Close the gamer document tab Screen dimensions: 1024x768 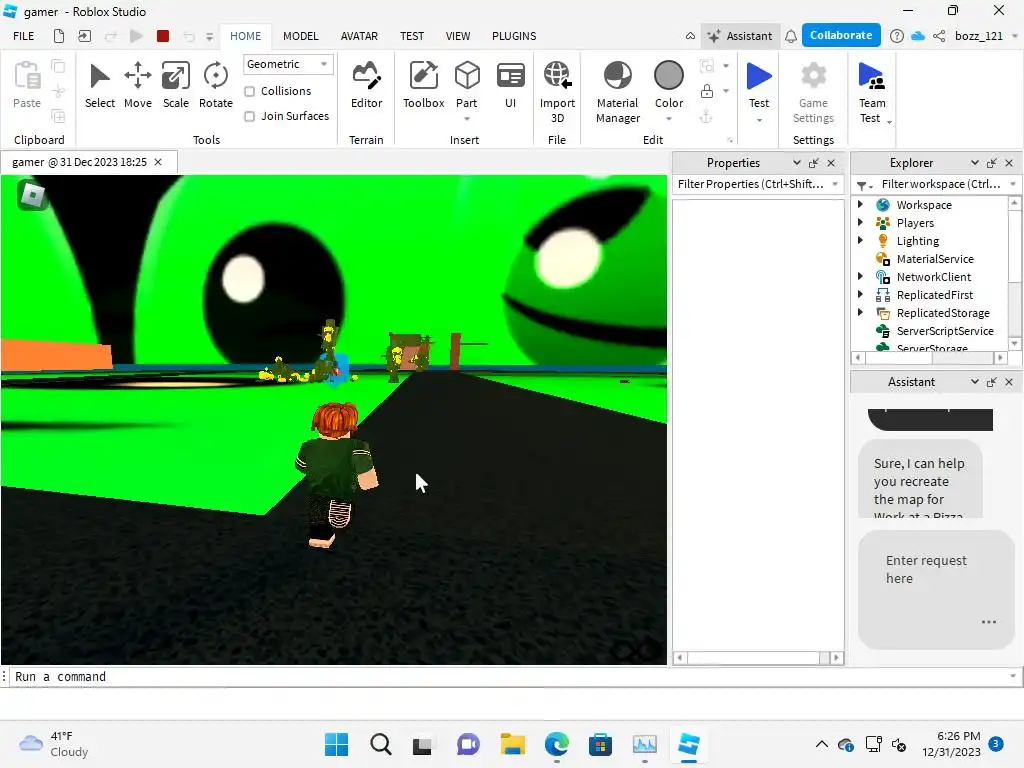click(x=158, y=162)
